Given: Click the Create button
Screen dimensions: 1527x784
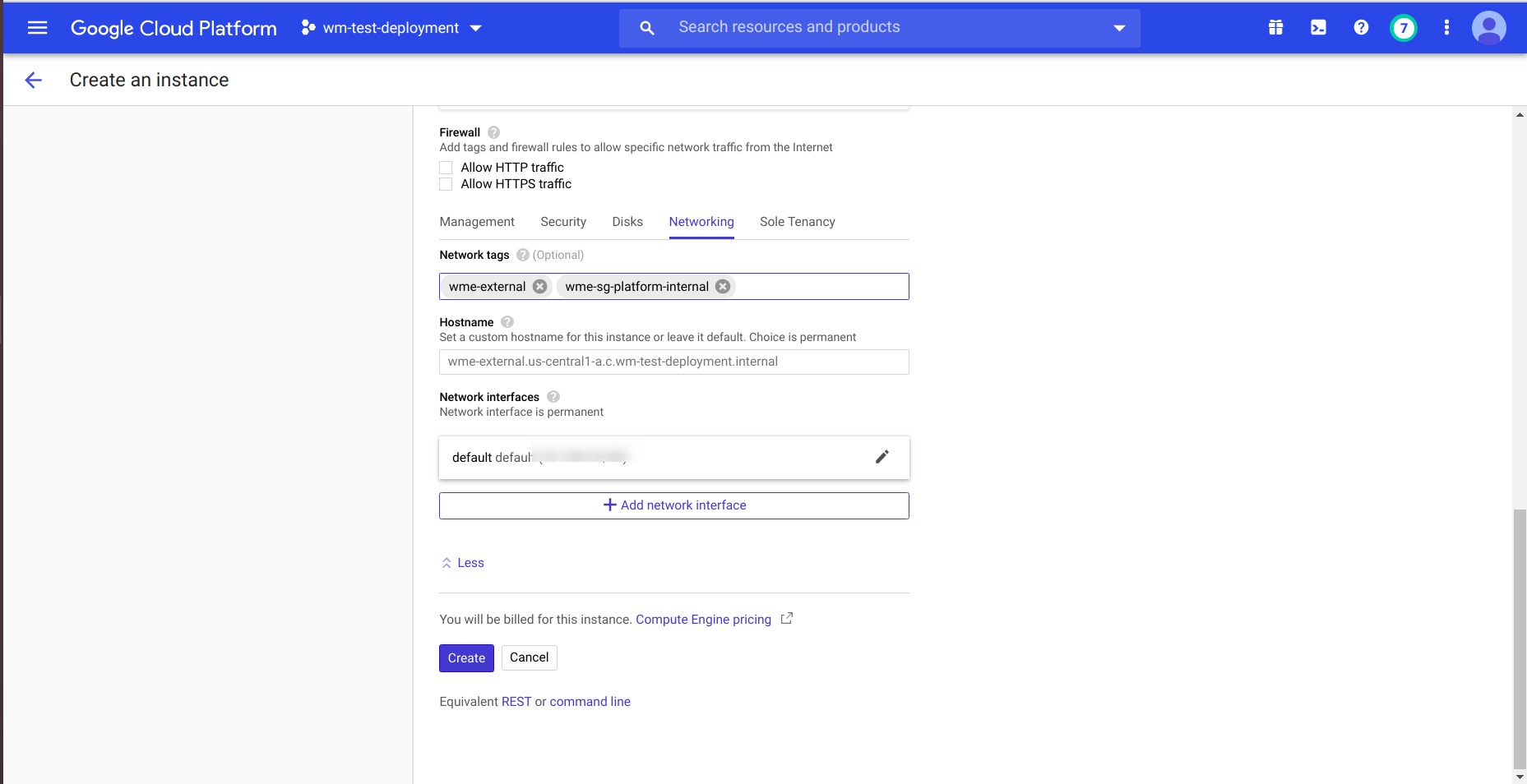Looking at the screenshot, I should (x=466, y=658).
